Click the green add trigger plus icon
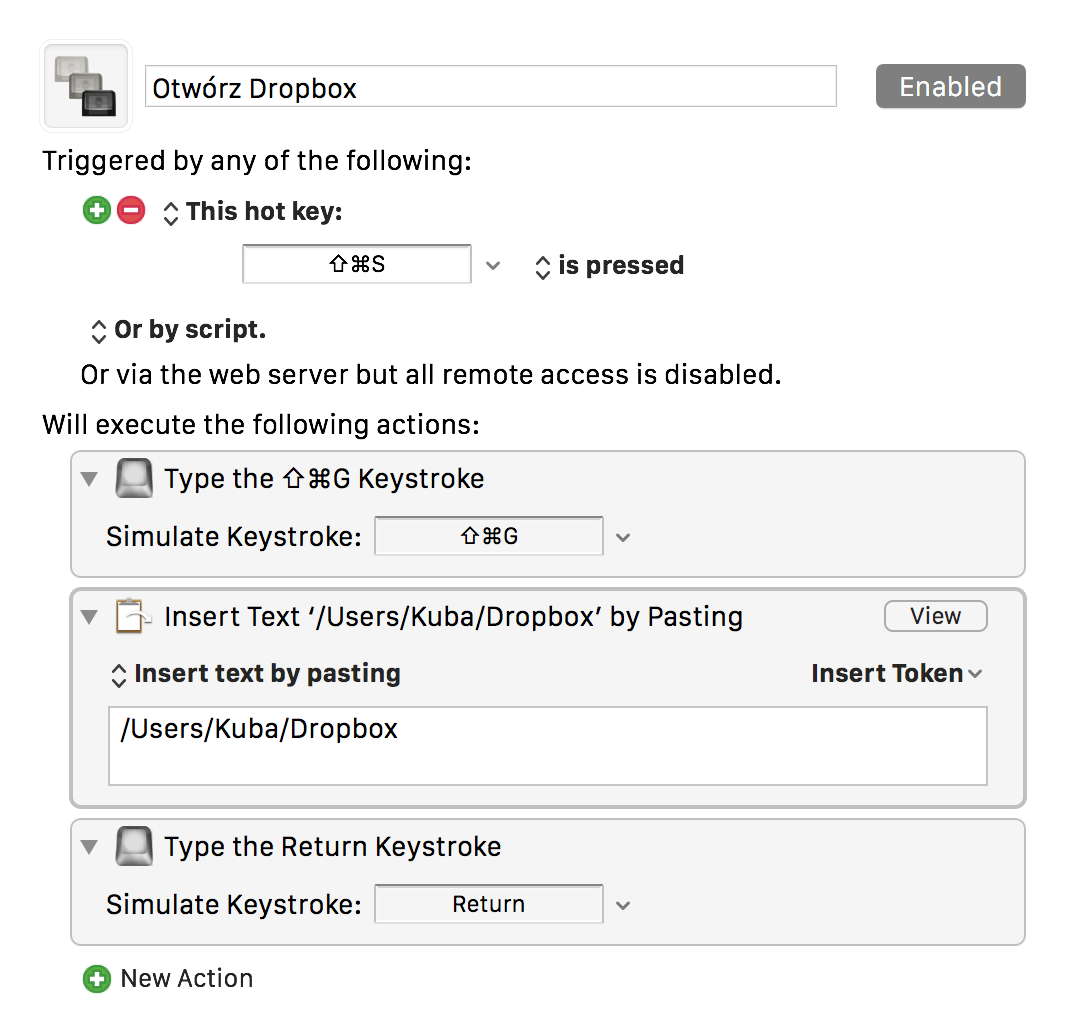Screen dimensions: 1068x1034 97,211
